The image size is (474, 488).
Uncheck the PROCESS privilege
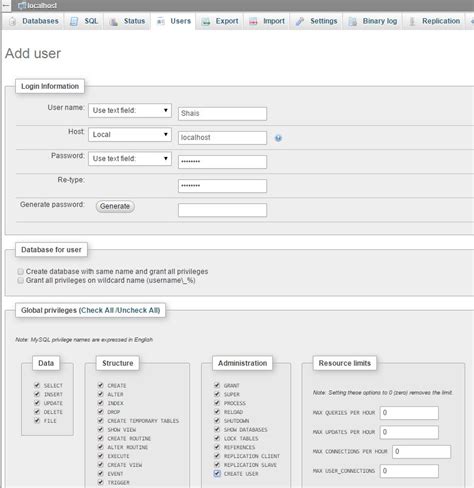[217, 403]
